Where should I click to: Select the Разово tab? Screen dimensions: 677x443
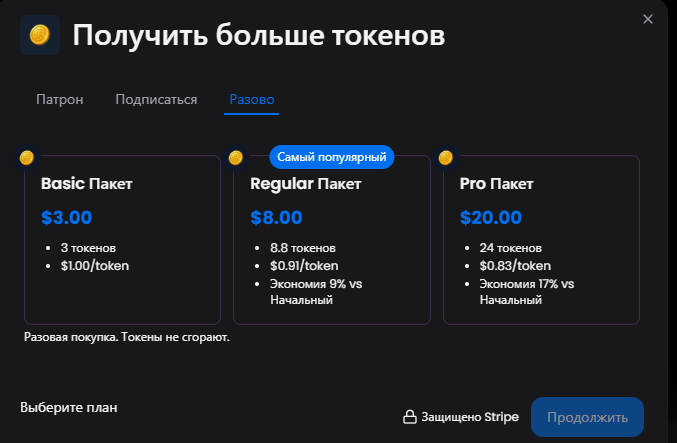pyautogui.click(x=252, y=99)
